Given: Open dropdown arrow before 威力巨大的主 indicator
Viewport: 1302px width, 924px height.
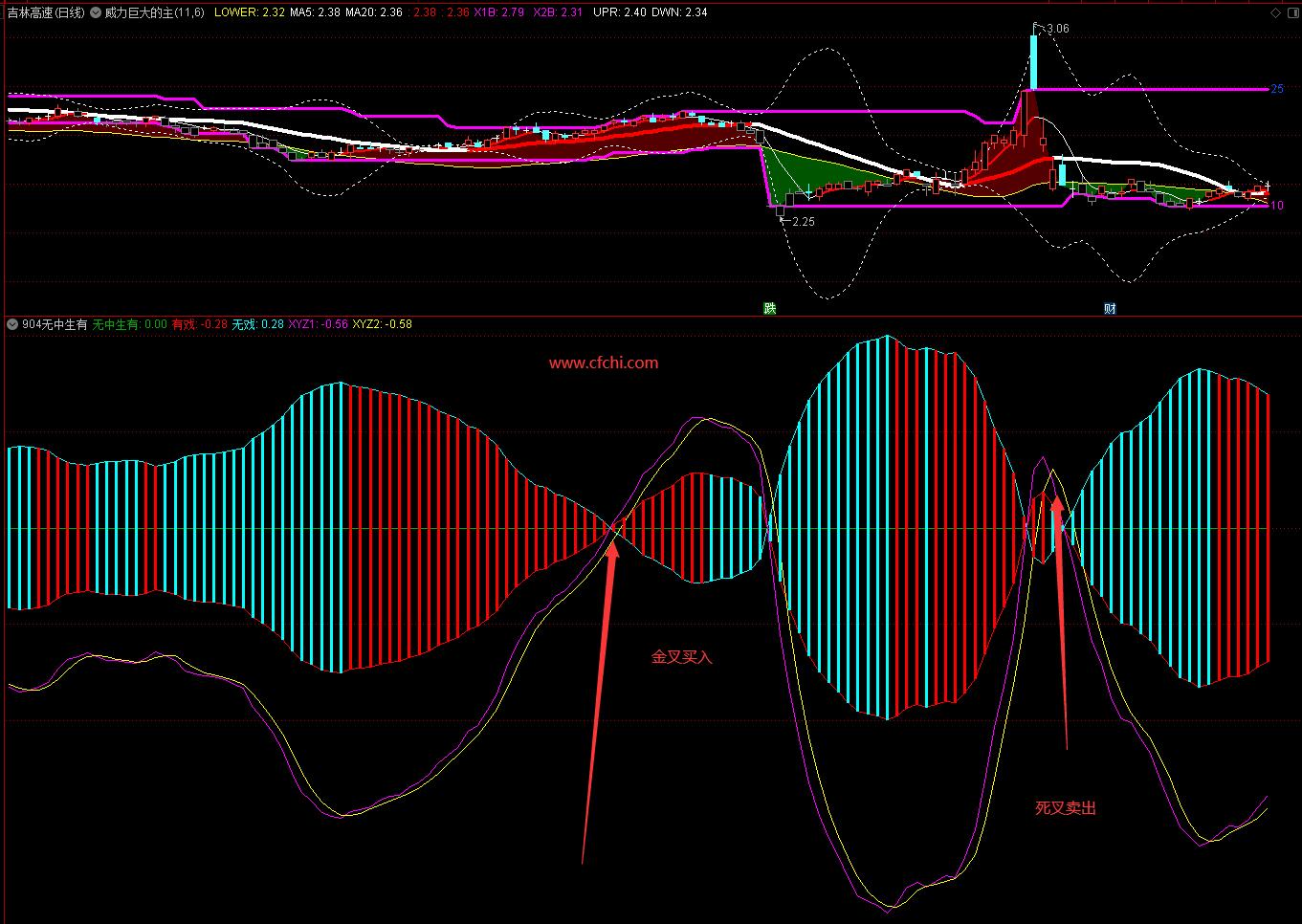Looking at the screenshot, I should coord(96,12).
